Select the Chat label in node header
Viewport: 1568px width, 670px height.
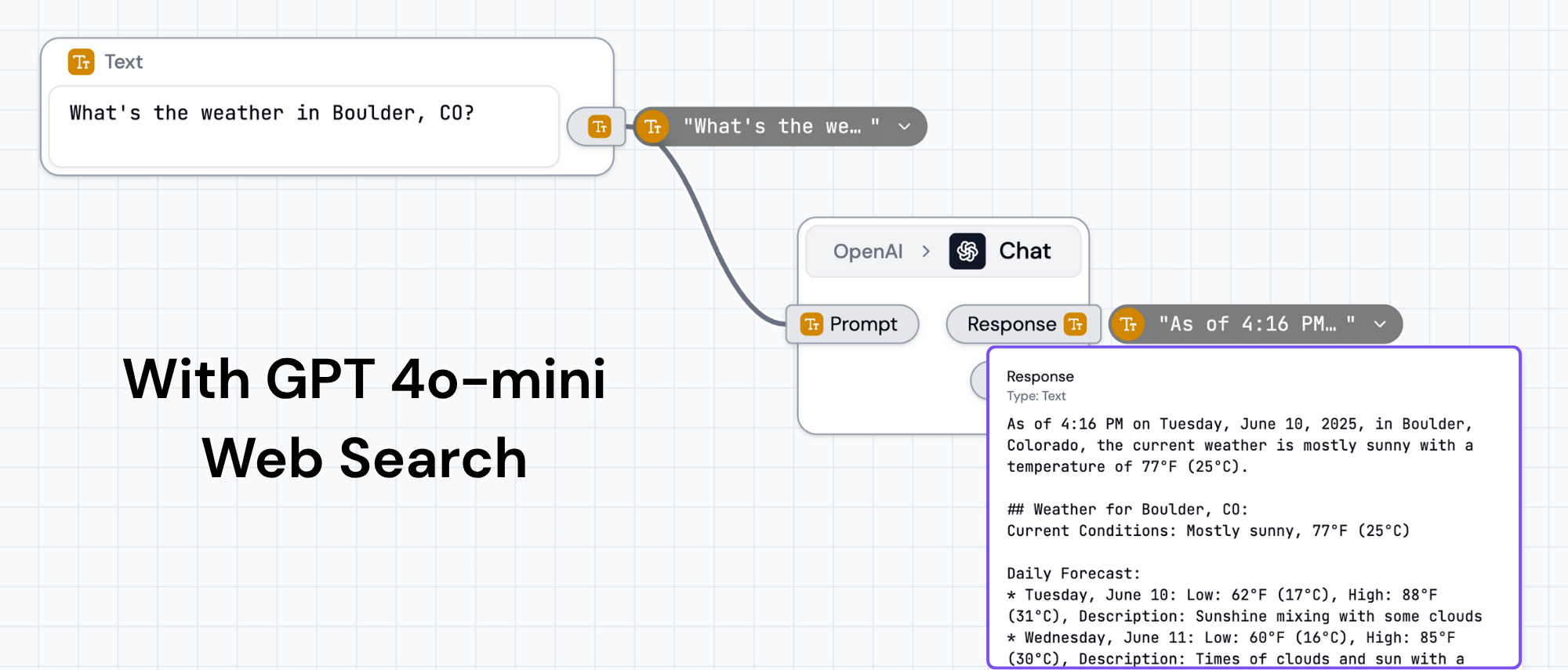click(x=1025, y=251)
